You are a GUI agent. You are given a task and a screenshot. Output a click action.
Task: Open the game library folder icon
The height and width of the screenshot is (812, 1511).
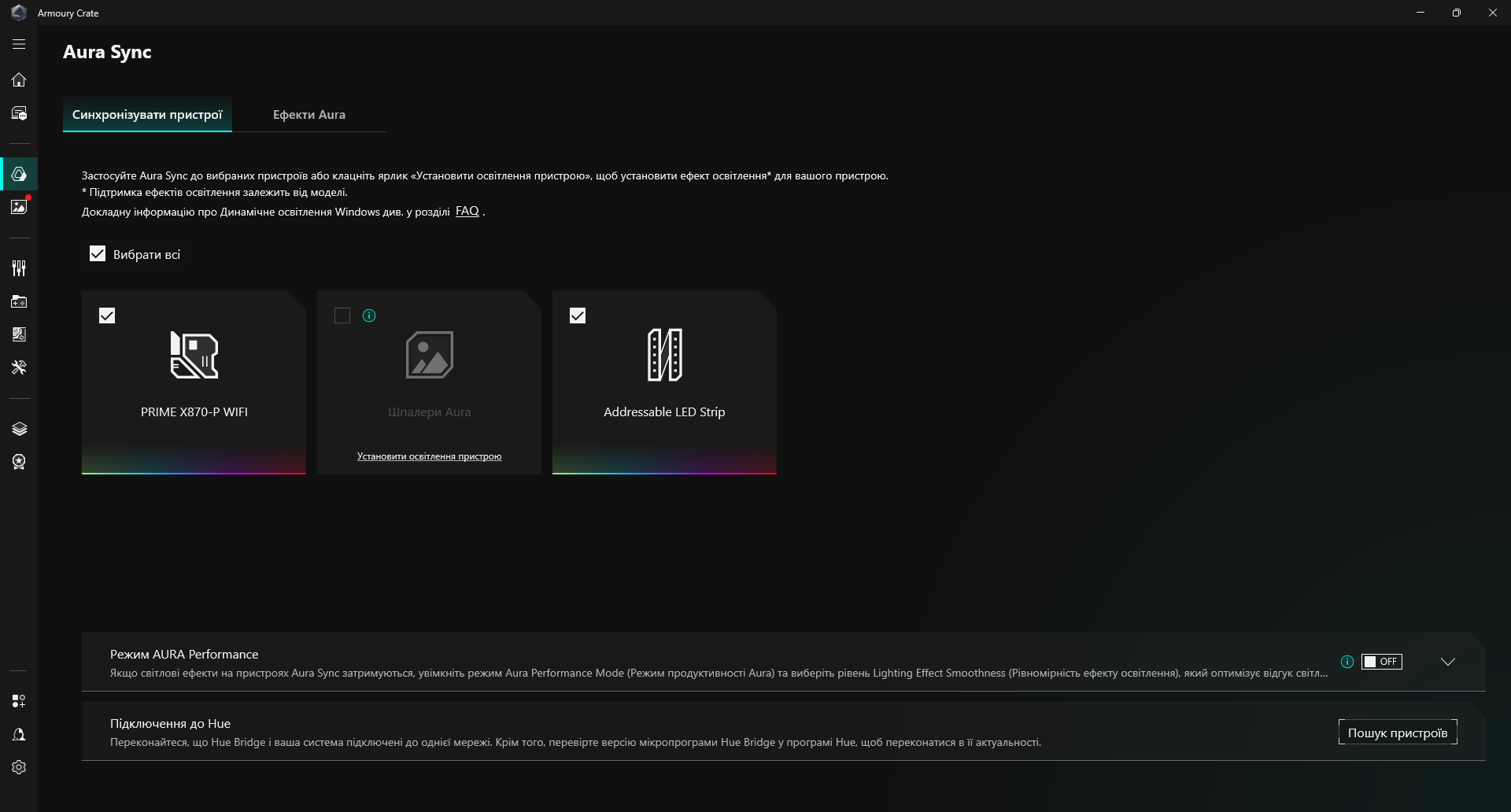click(19, 301)
